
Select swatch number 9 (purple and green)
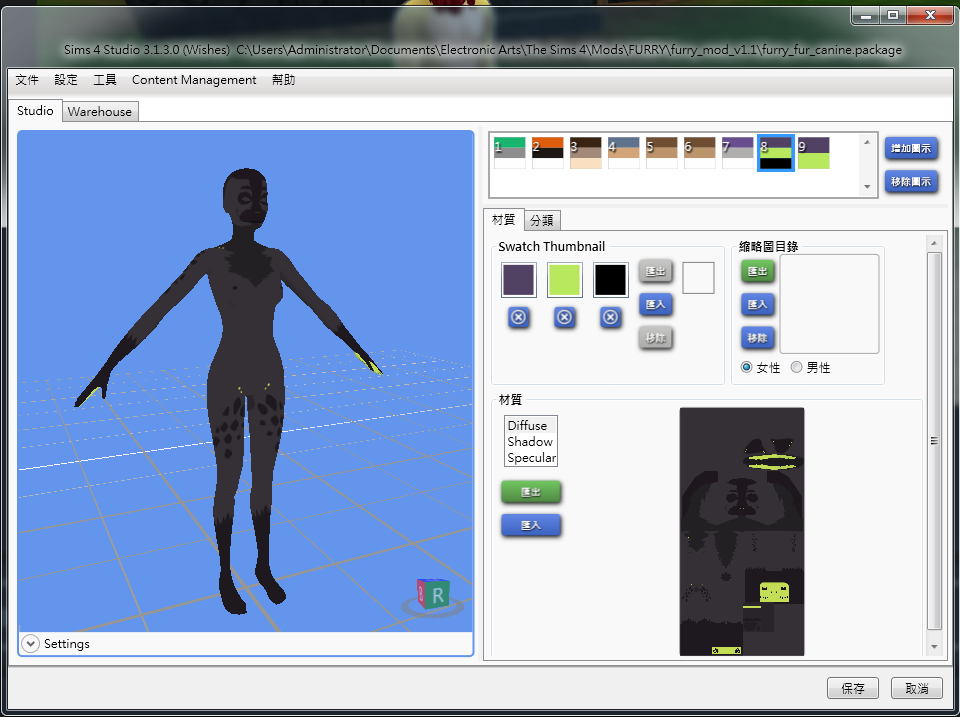814,152
